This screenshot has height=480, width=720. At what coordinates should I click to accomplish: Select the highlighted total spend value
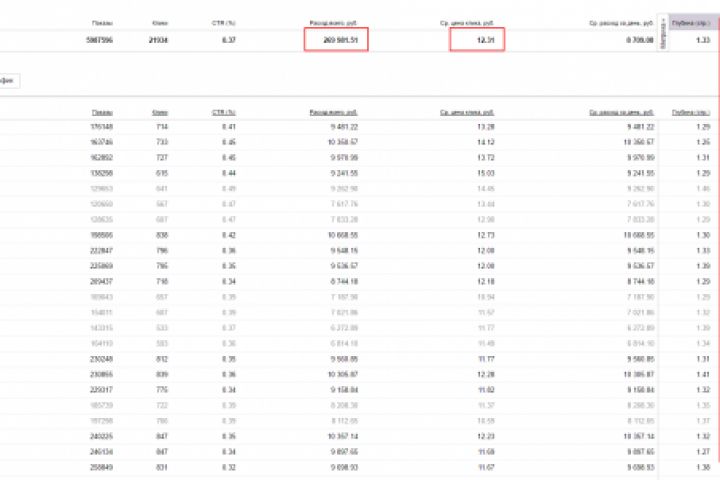(x=336, y=40)
